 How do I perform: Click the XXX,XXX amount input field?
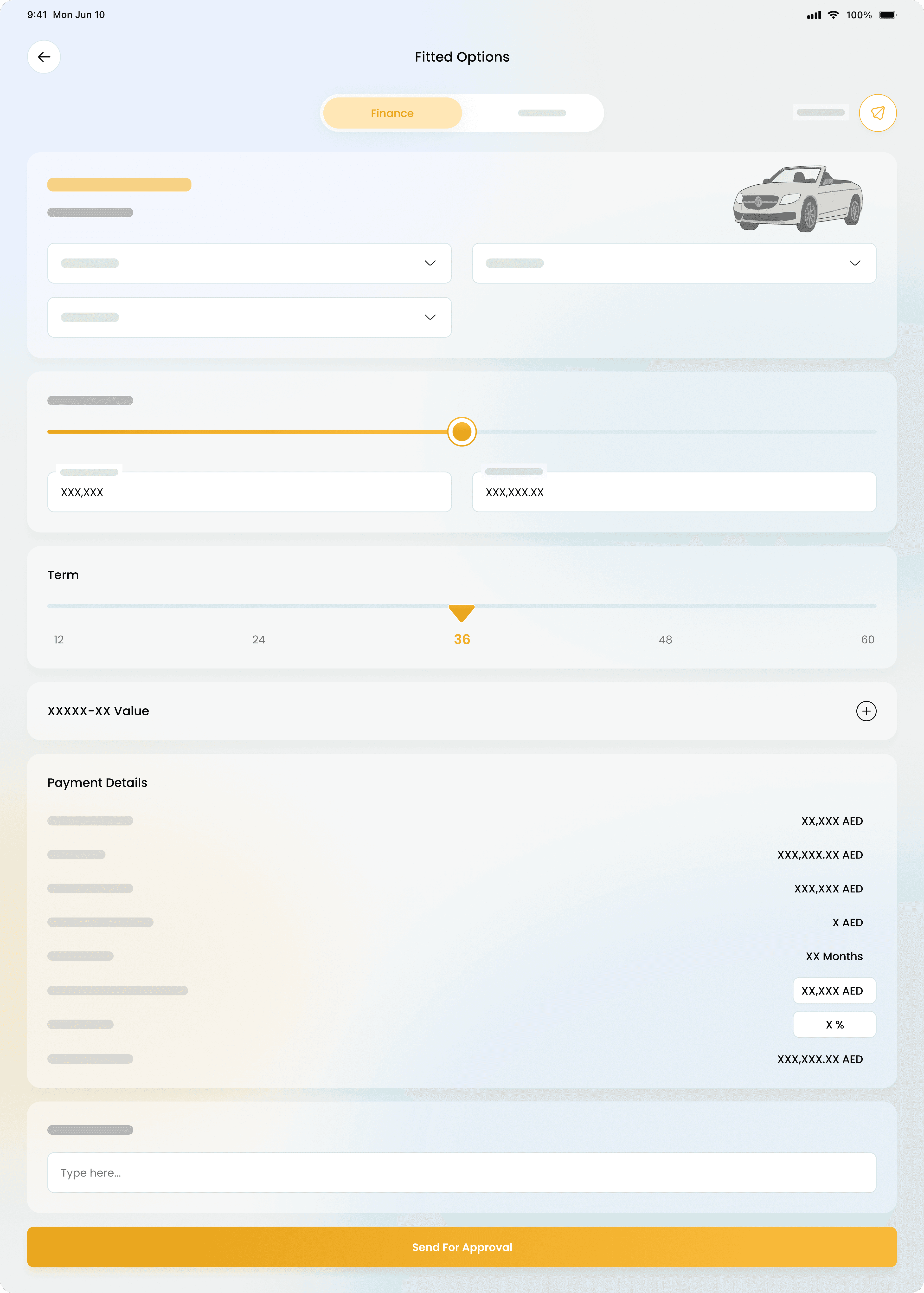coord(249,492)
